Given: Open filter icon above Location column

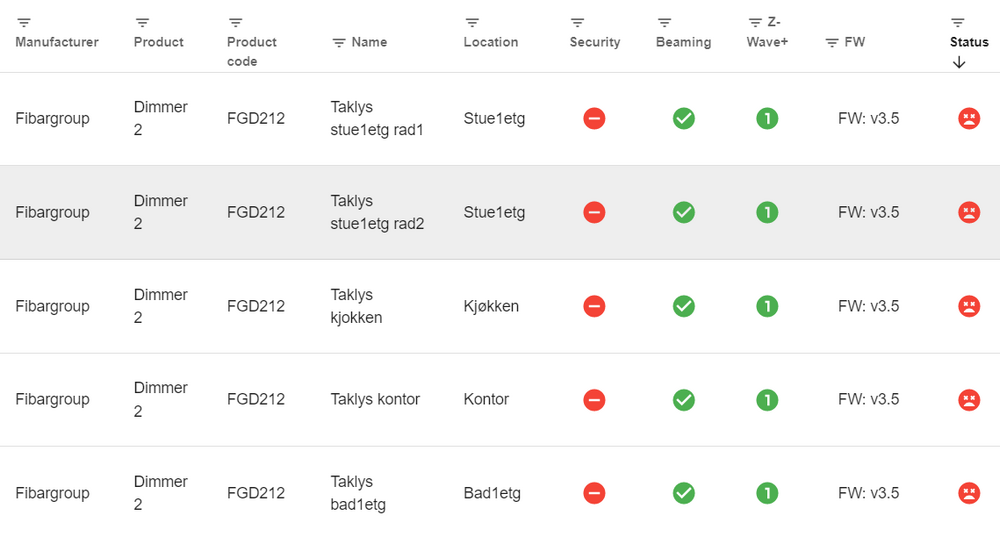Looking at the screenshot, I should [x=472, y=22].
